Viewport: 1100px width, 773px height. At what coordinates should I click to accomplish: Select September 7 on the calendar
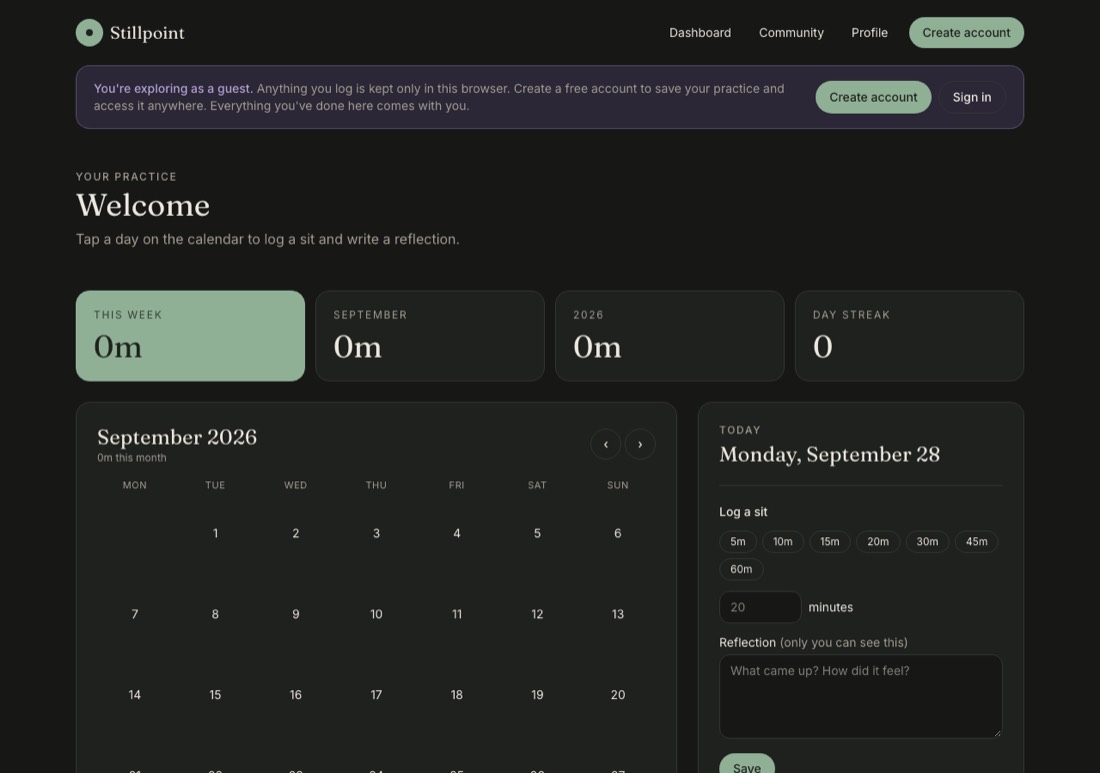point(135,614)
